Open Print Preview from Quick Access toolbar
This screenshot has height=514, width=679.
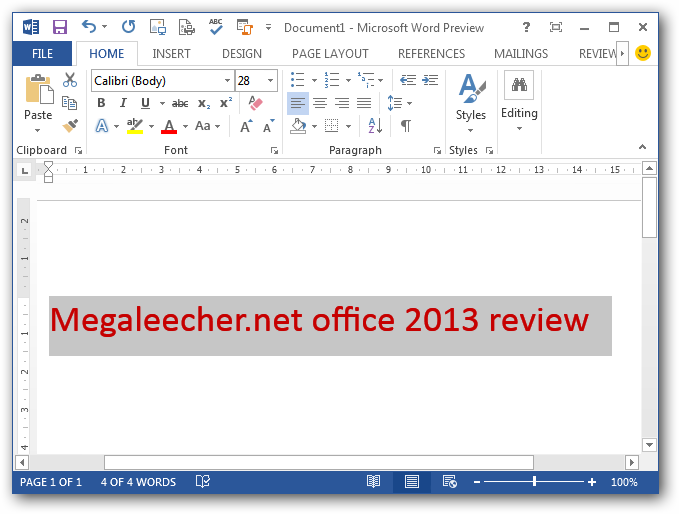186,27
